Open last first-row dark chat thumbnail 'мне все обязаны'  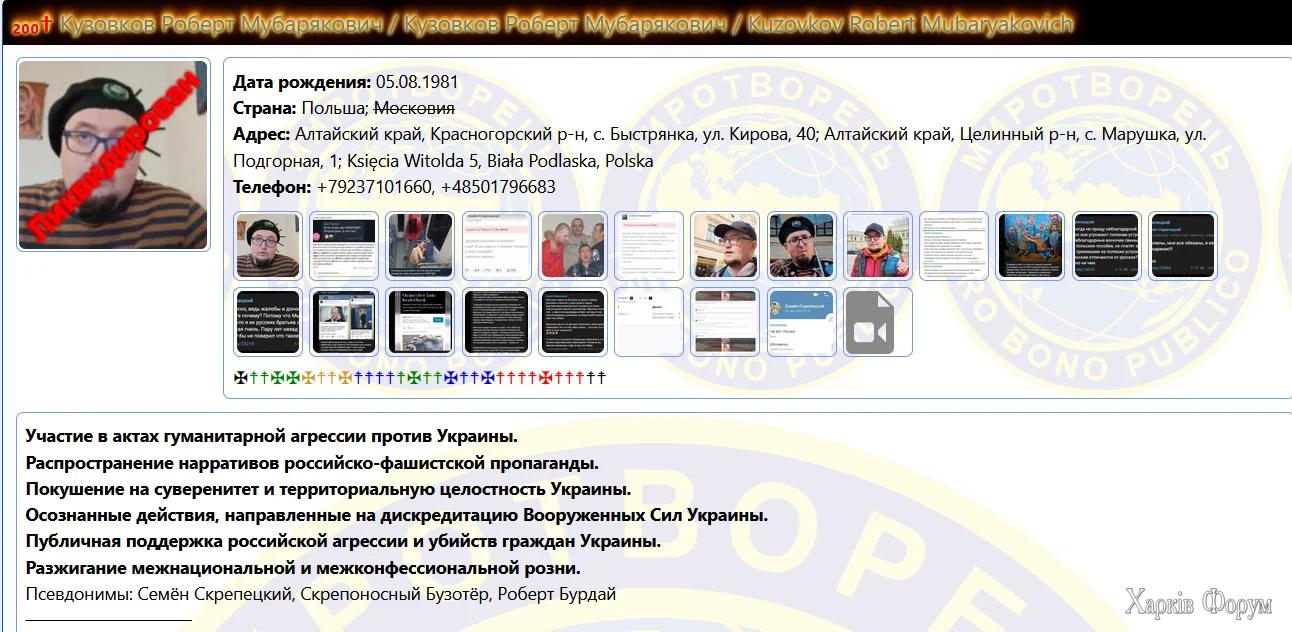1183,246
